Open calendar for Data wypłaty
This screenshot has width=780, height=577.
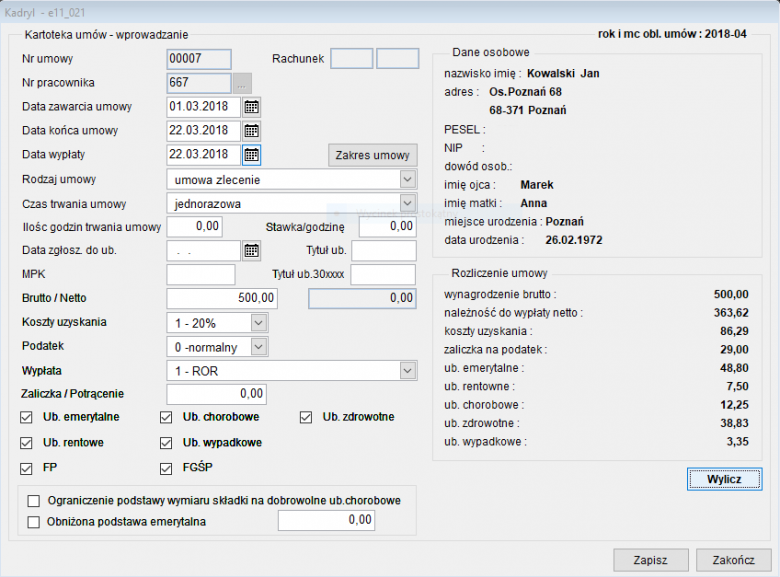pyautogui.click(x=251, y=155)
